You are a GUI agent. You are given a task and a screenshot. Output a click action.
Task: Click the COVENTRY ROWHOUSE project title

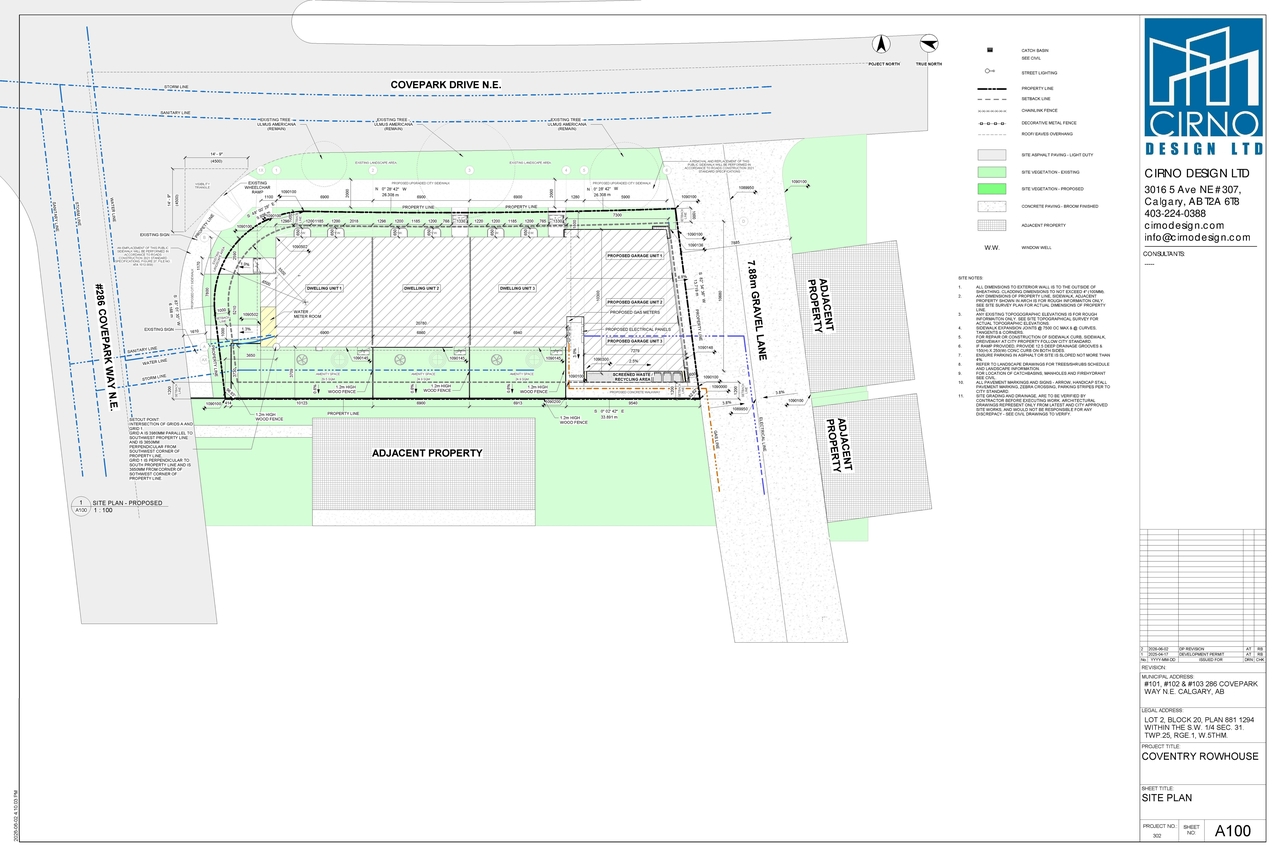tap(1200, 757)
